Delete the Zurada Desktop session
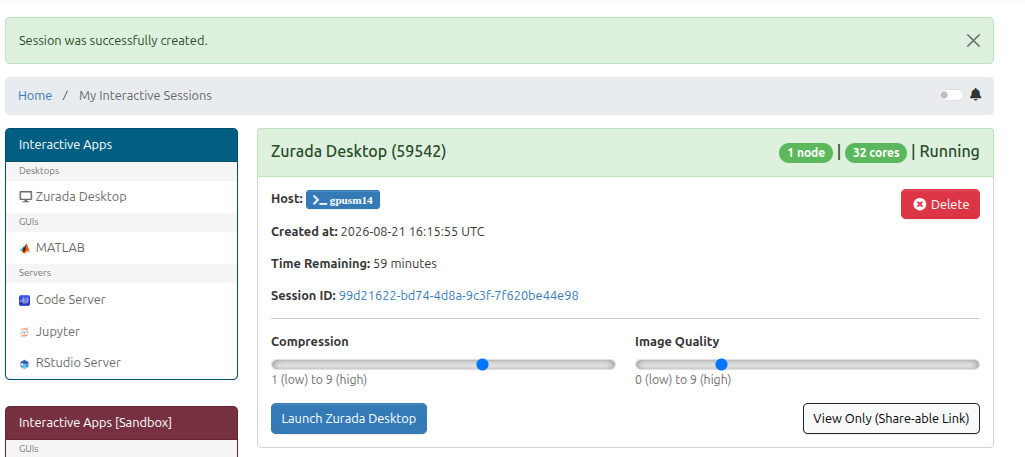Viewport: 1025px width, 457px height. coord(940,204)
